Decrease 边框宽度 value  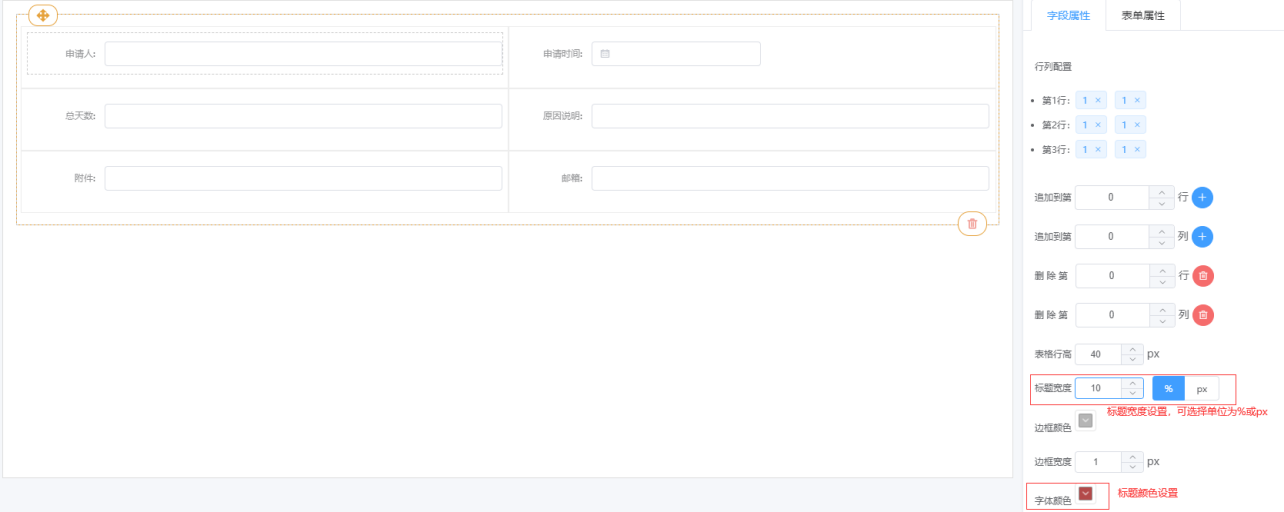1131,468
